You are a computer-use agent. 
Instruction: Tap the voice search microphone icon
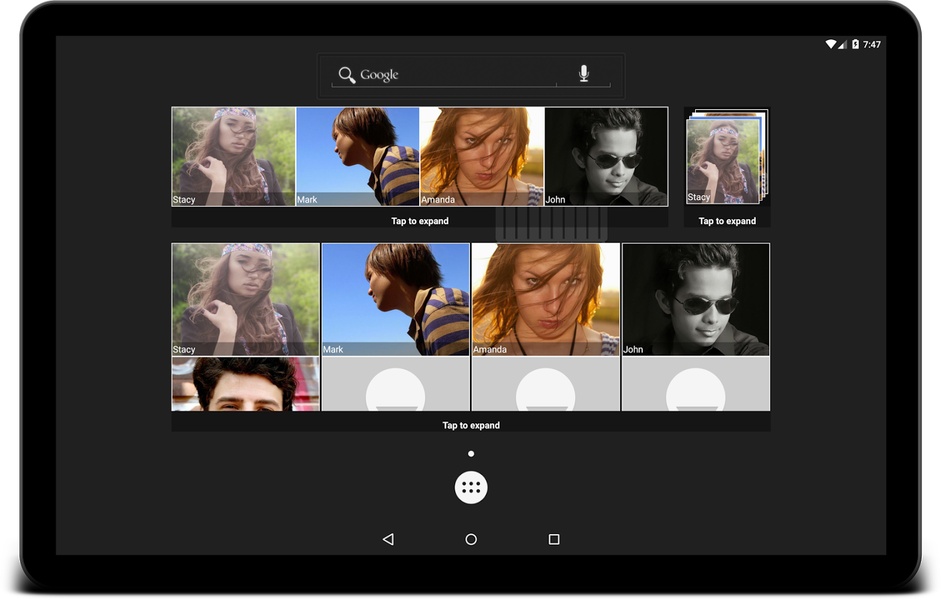[583, 73]
